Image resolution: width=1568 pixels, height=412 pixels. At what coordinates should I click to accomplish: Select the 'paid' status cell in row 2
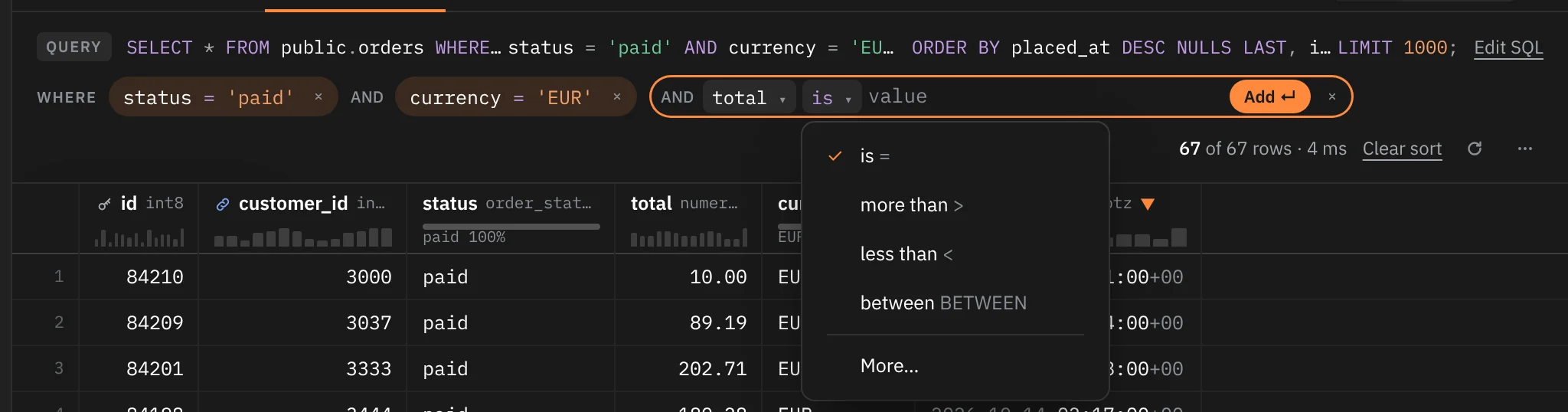[511, 322]
